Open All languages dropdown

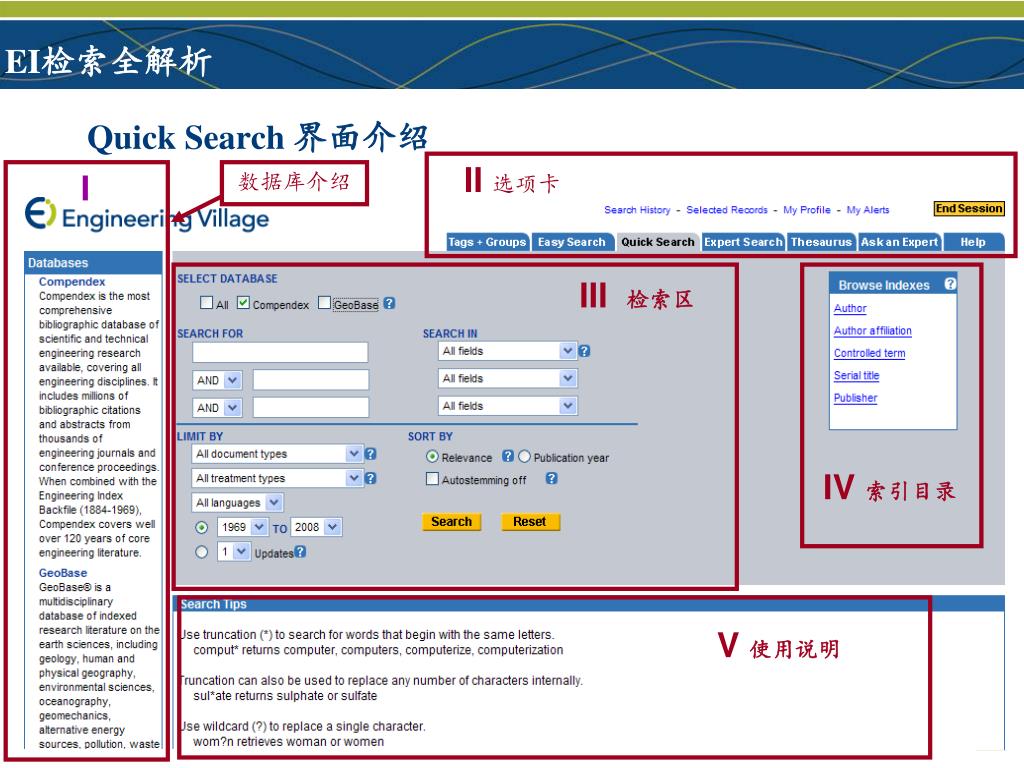click(x=238, y=502)
